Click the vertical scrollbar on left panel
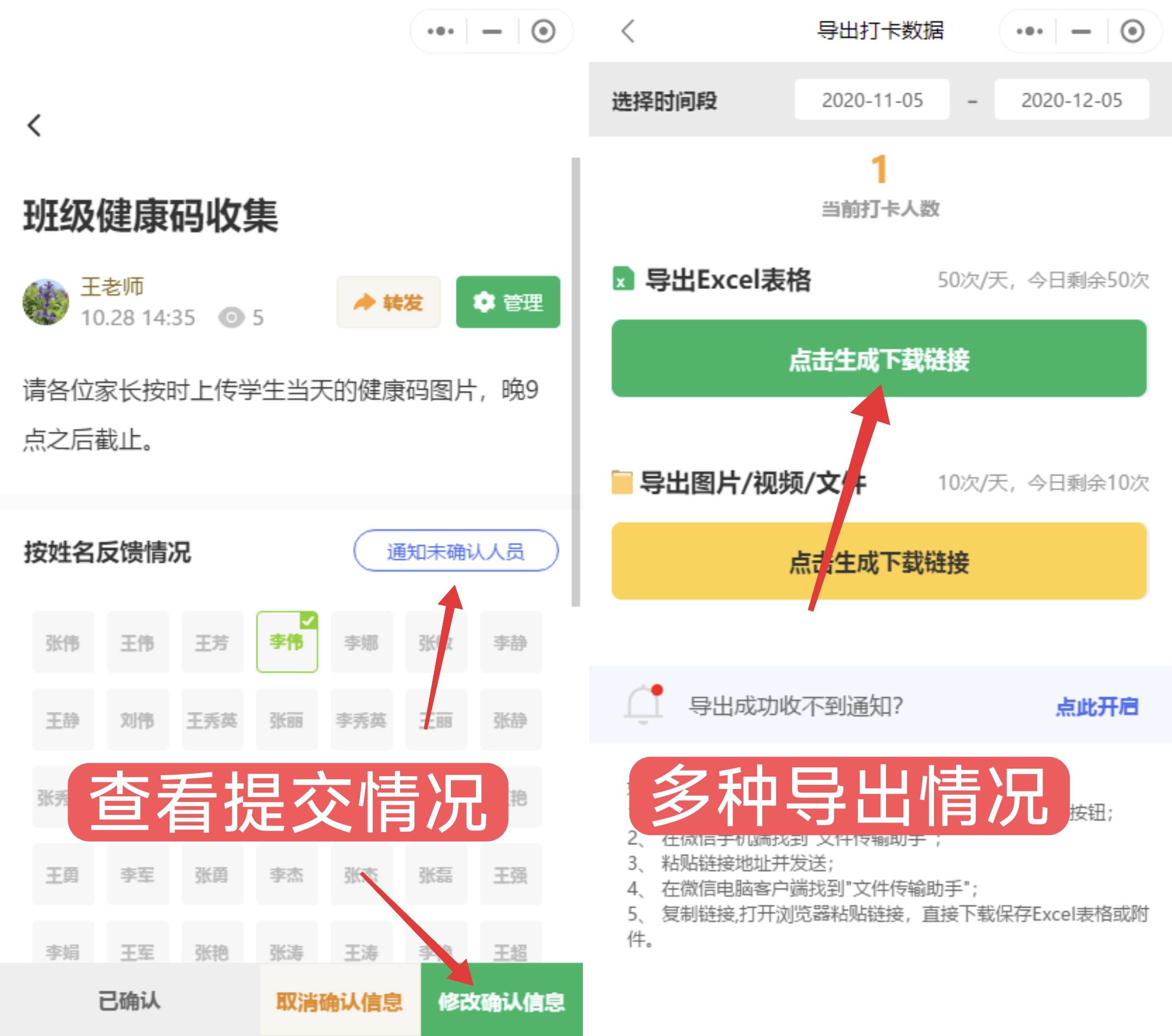1172x1036 pixels. [x=576, y=381]
